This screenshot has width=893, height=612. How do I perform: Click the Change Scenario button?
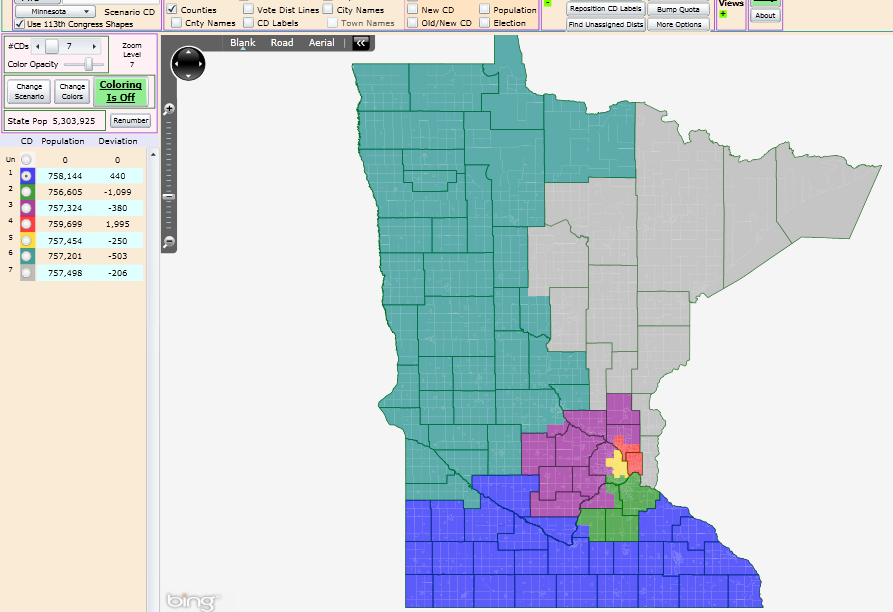29,91
